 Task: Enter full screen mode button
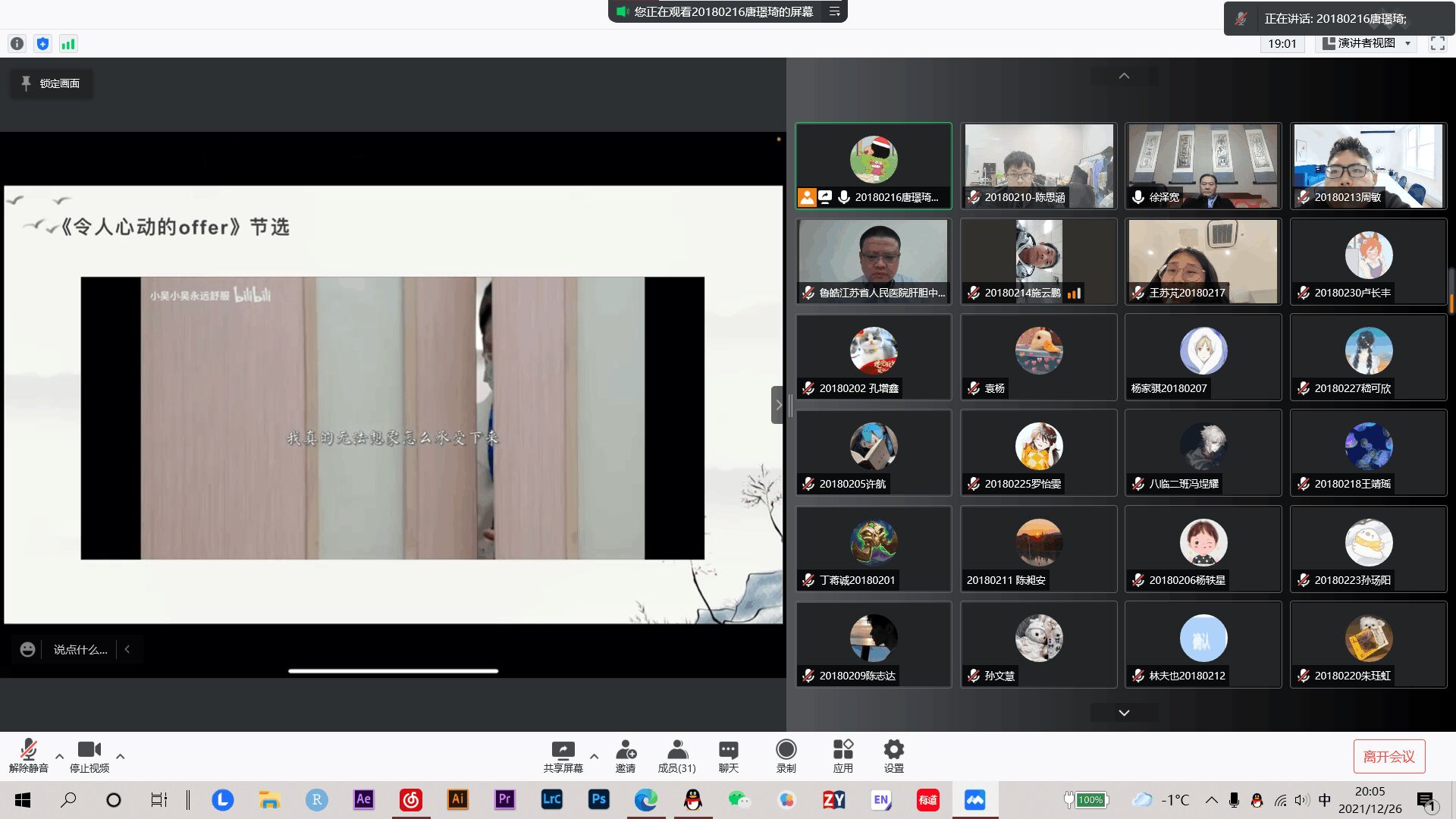click(1437, 43)
